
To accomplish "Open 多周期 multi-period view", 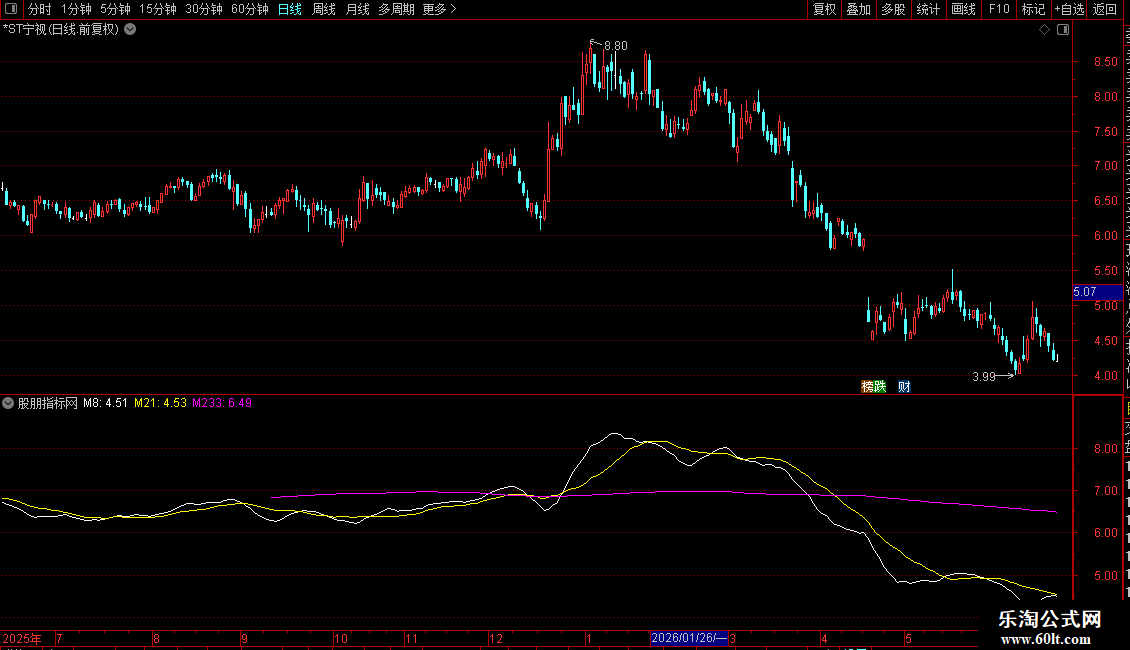I will [x=396, y=9].
